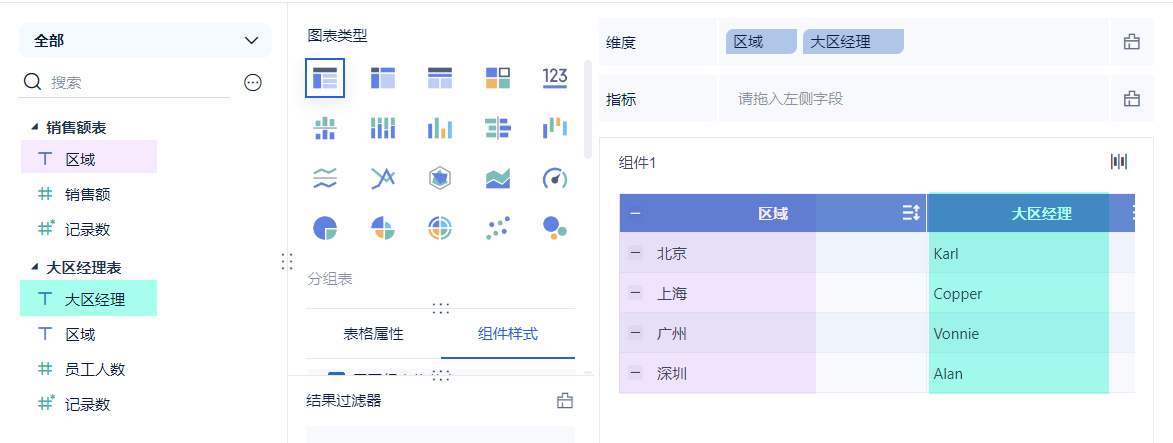Click the search field input
Viewport: 1173px width, 443px height.
tap(140, 83)
